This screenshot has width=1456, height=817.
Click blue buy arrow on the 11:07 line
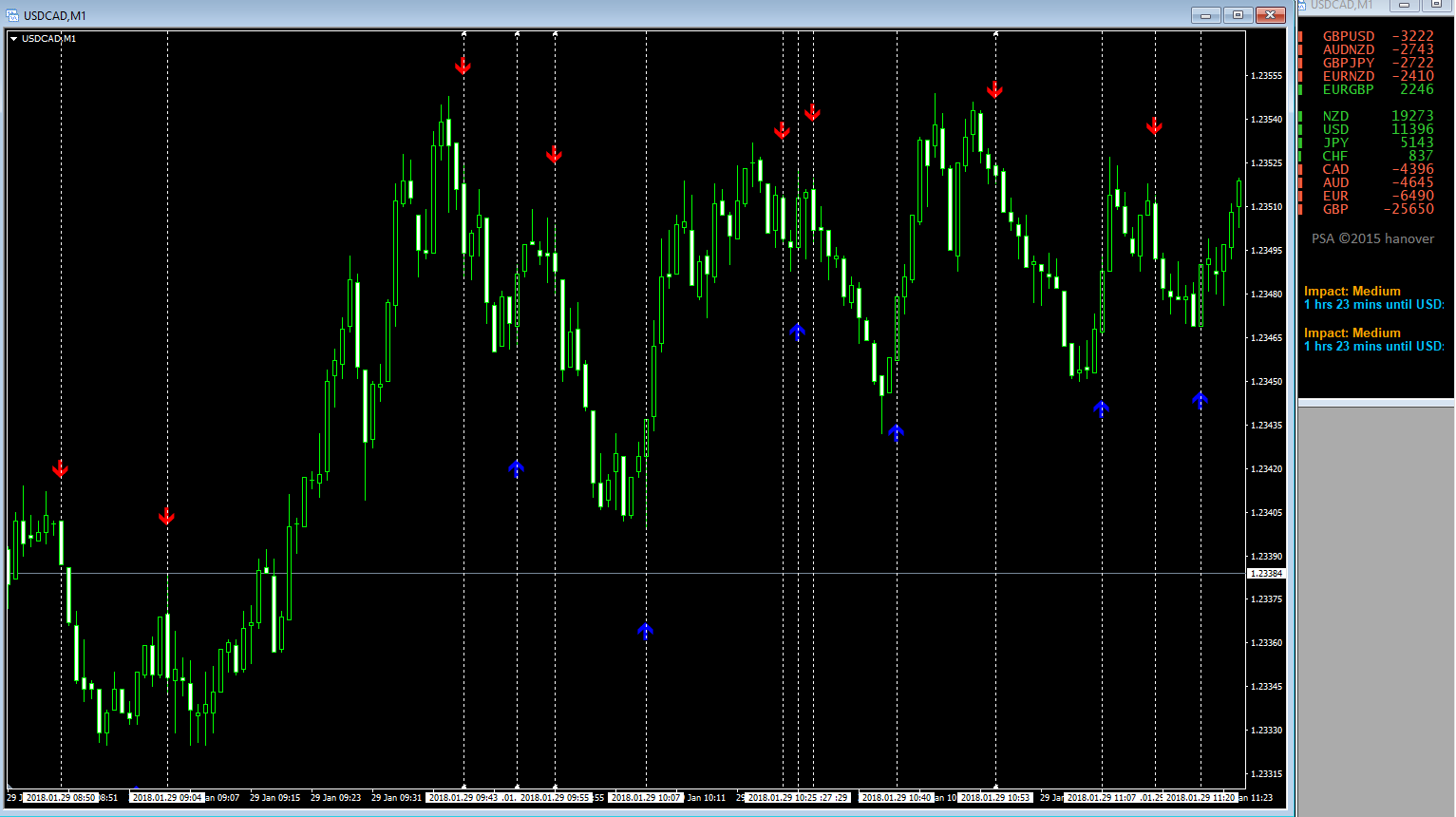(x=1102, y=408)
